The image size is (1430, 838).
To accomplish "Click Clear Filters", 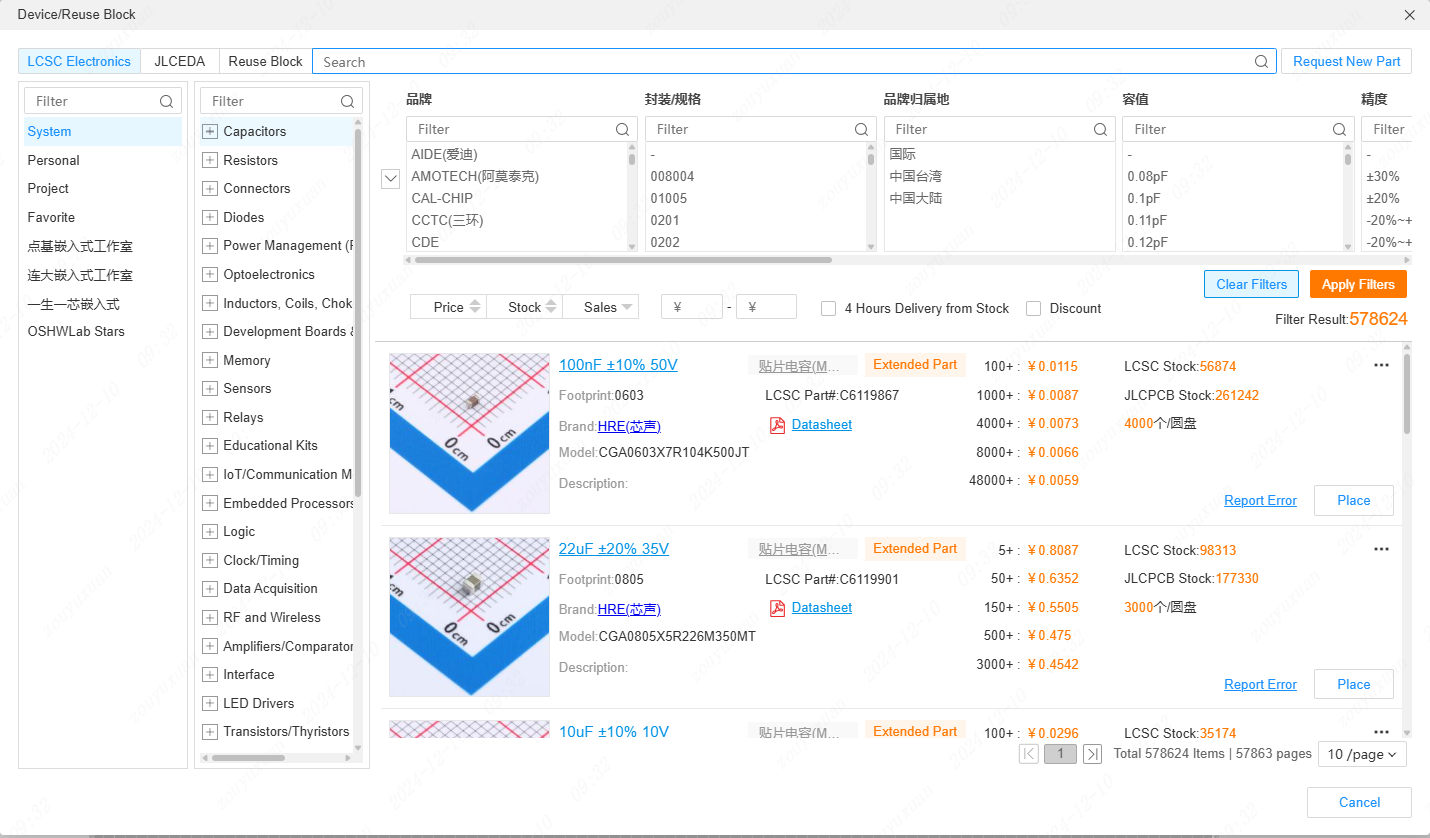I will coord(1252,284).
